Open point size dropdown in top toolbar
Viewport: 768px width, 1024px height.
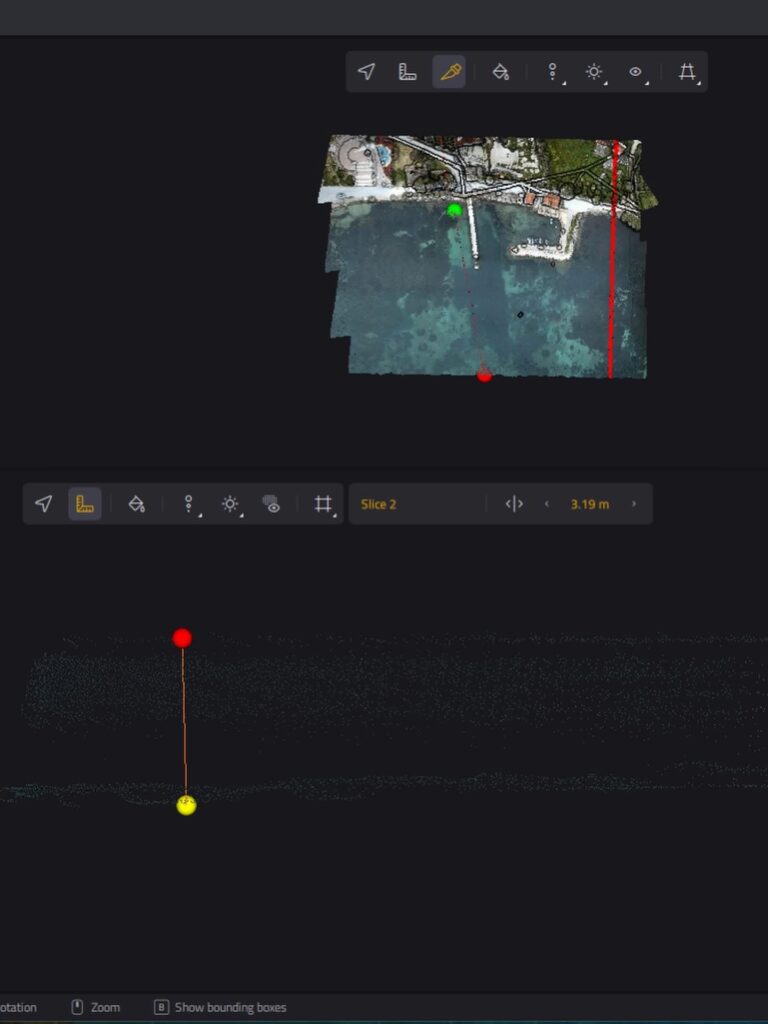[552, 72]
